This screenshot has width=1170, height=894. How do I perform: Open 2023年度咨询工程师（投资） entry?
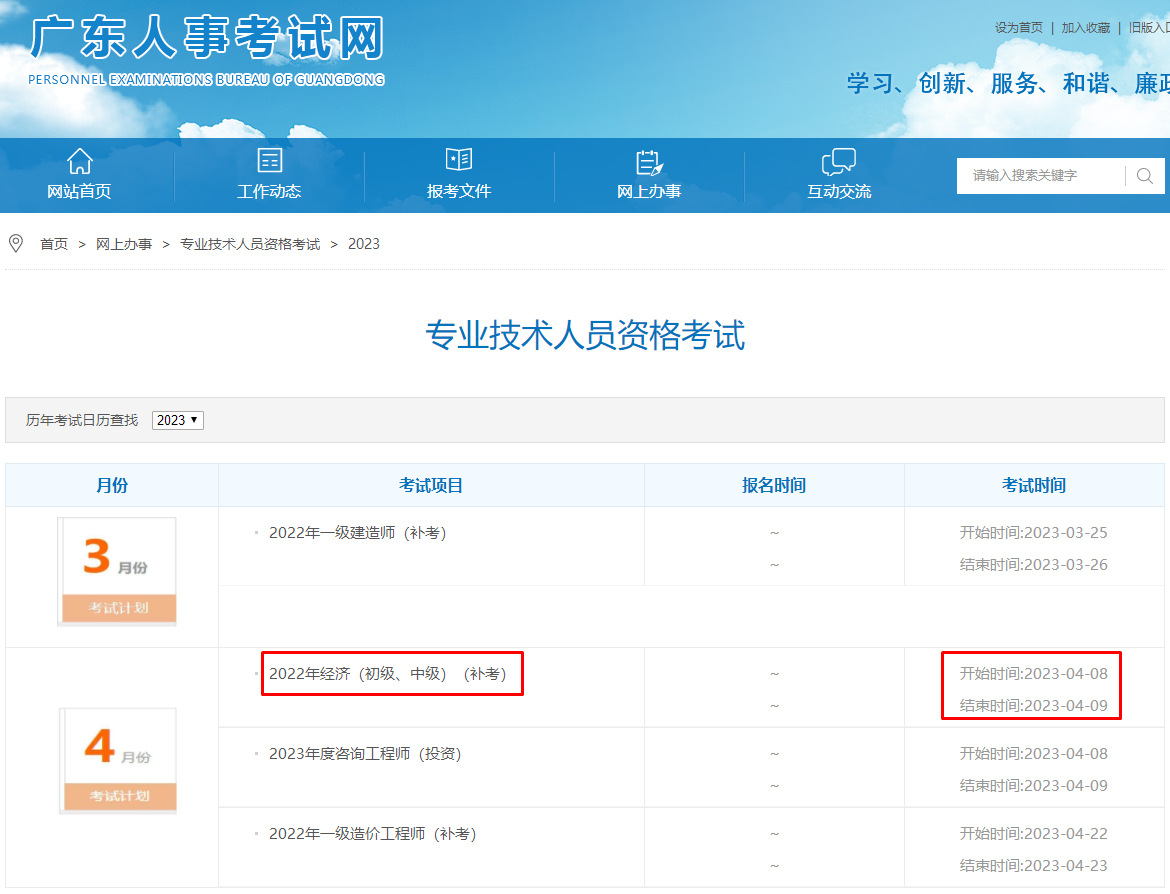(x=365, y=754)
